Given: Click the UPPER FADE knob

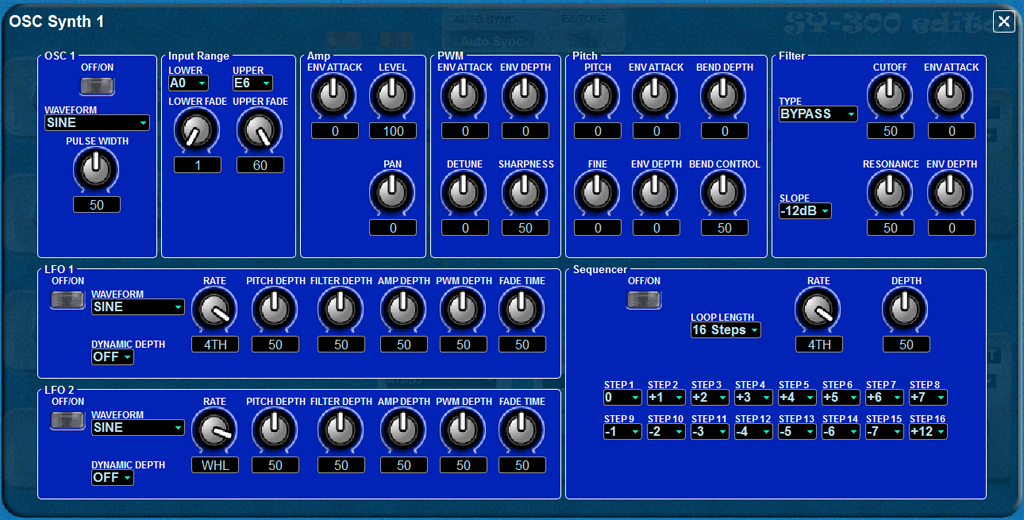Looking at the screenshot, I should click(x=259, y=130).
